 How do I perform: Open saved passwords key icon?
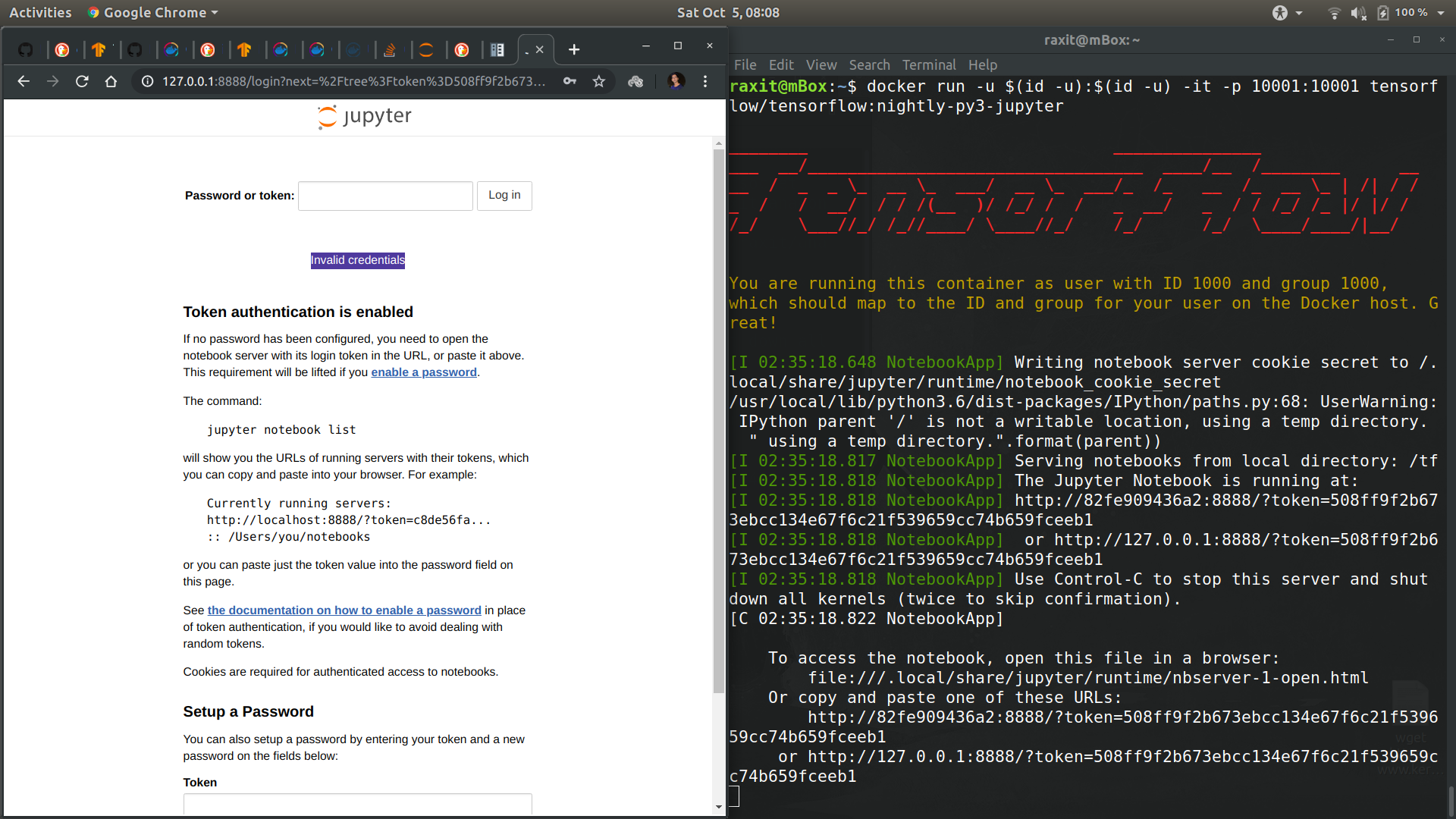570,81
